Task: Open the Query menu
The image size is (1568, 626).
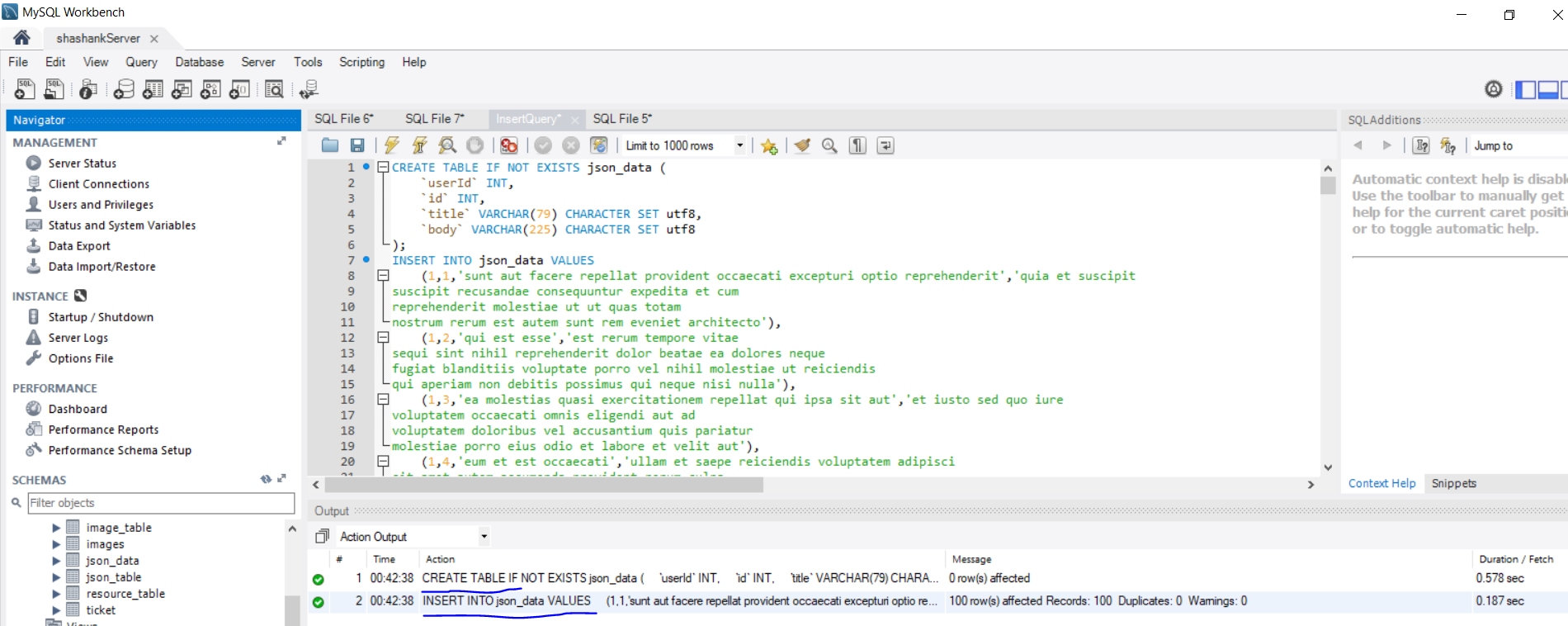Action: point(141,62)
